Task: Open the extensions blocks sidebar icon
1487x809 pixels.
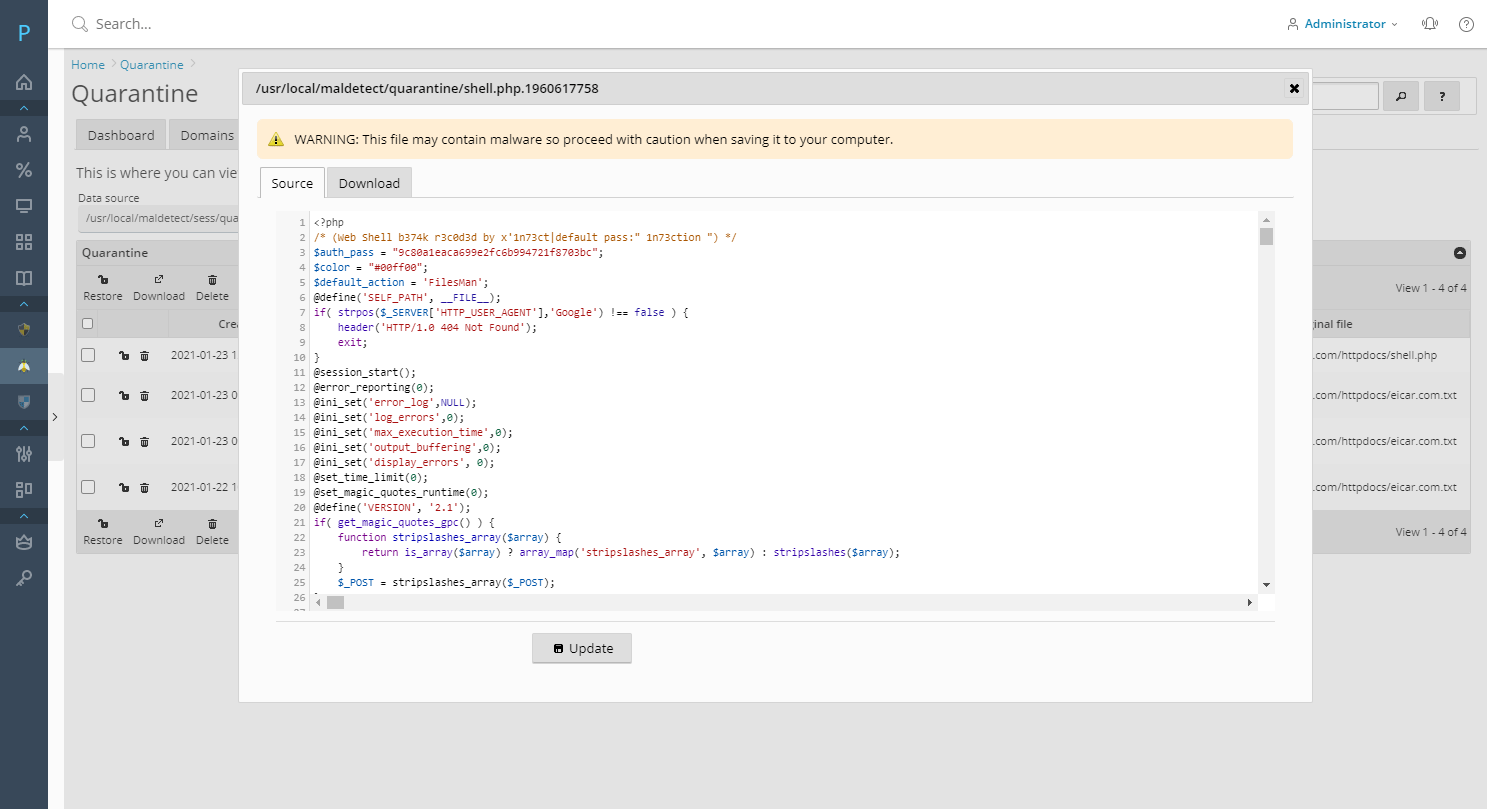Action: (x=24, y=489)
